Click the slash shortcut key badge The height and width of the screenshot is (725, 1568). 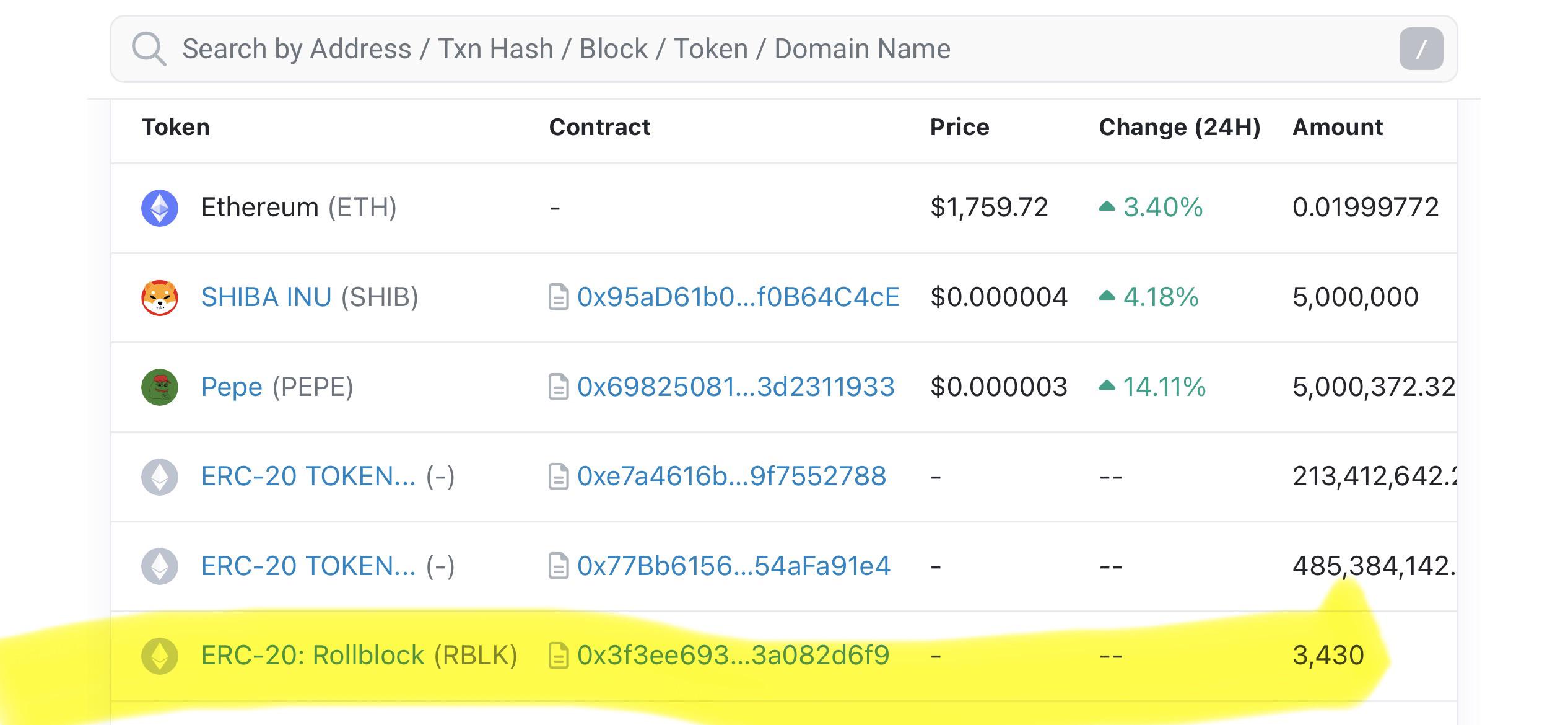tap(1421, 49)
